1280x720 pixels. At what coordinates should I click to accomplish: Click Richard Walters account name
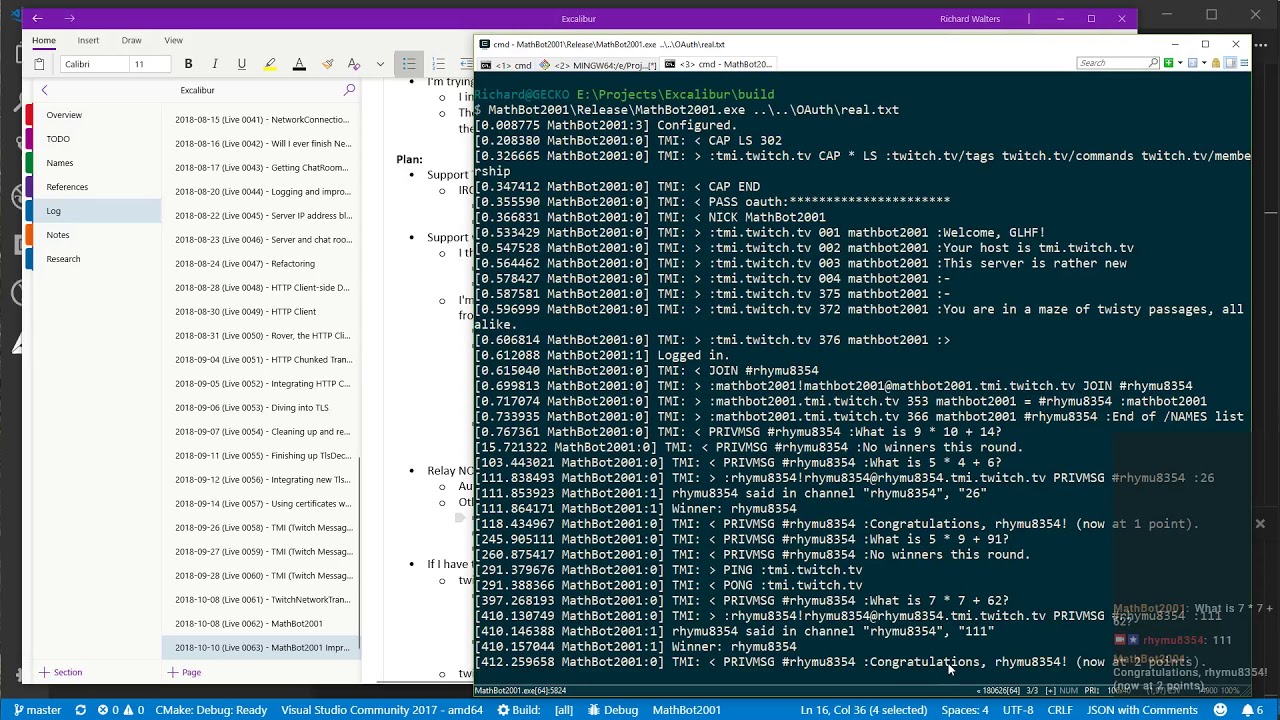click(x=970, y=19)
